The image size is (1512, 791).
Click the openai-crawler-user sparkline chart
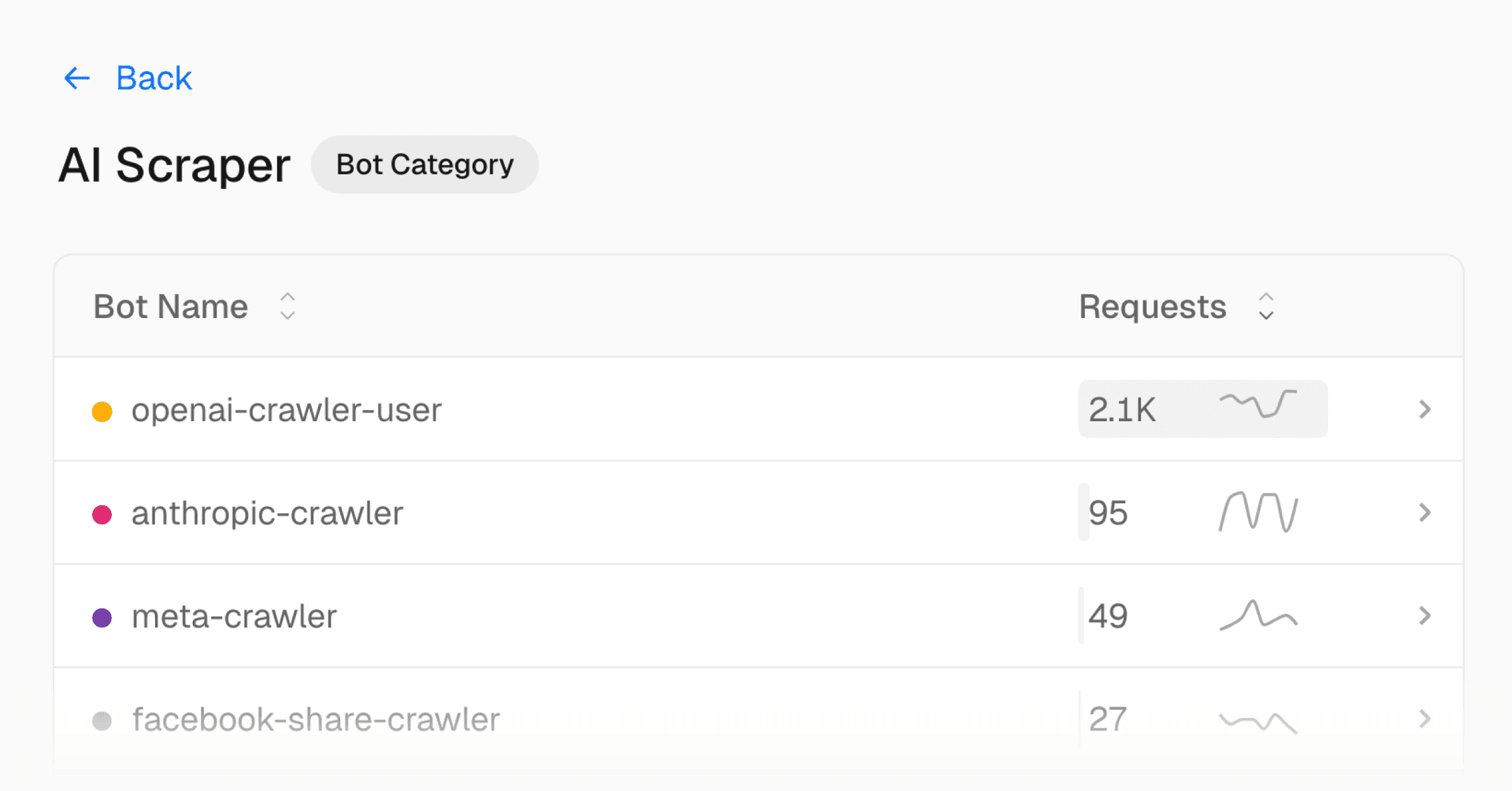(x=1258, y=404)
